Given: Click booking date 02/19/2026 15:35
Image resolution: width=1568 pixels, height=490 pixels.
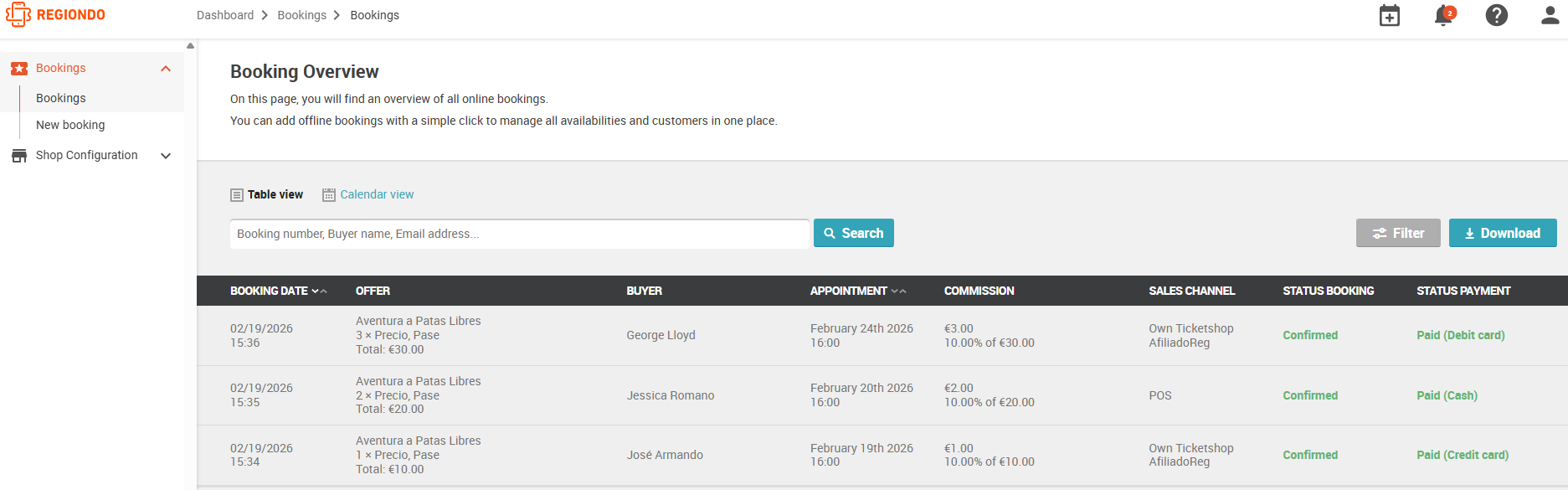Looking at the screenshot, I should coord(261,395).
